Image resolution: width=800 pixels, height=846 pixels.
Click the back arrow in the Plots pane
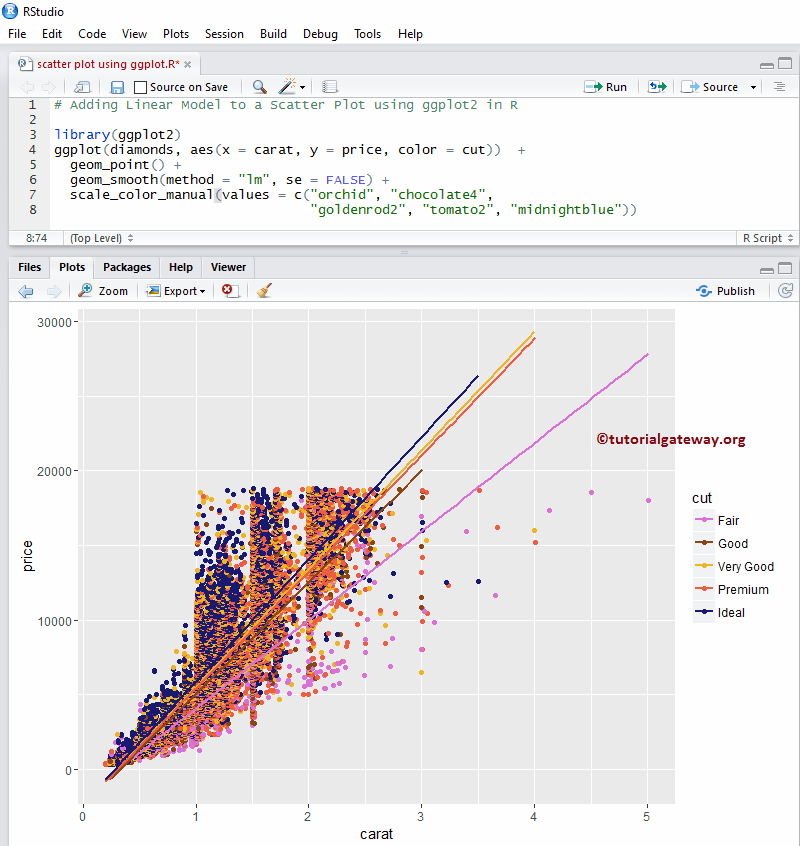tap(25, 290)
